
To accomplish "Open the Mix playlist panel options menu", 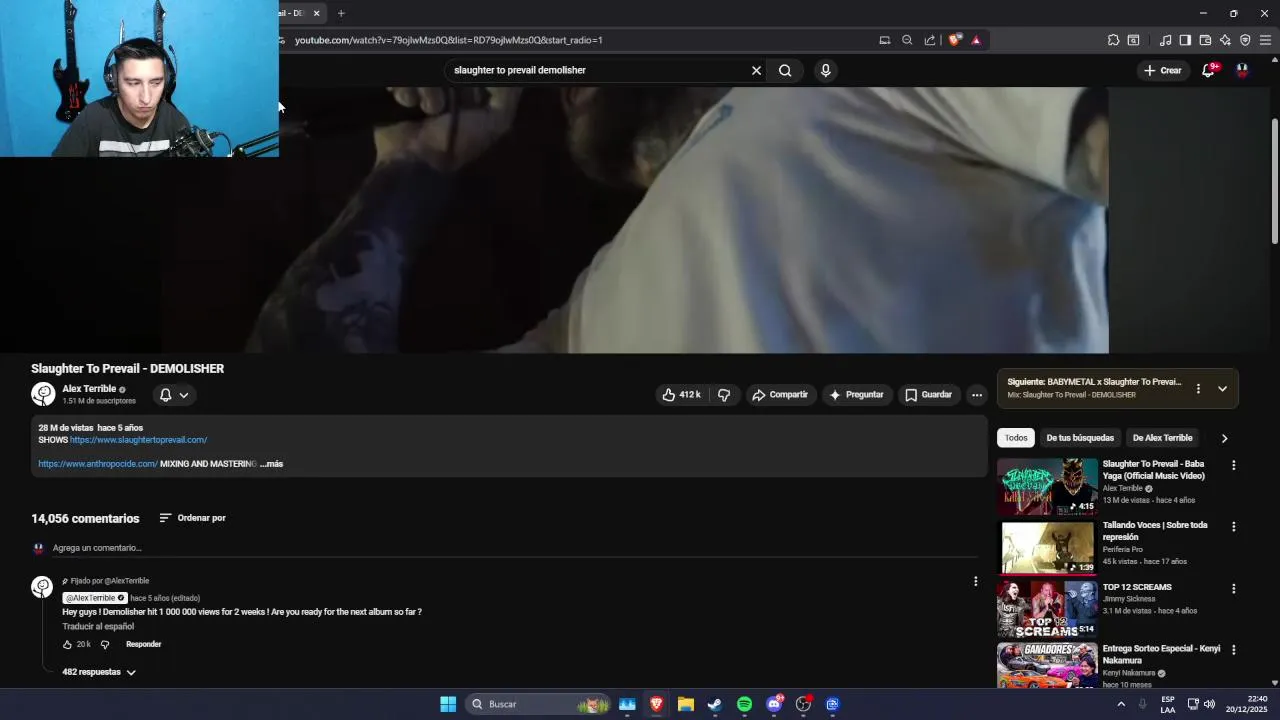I will tap(1198, 389).
